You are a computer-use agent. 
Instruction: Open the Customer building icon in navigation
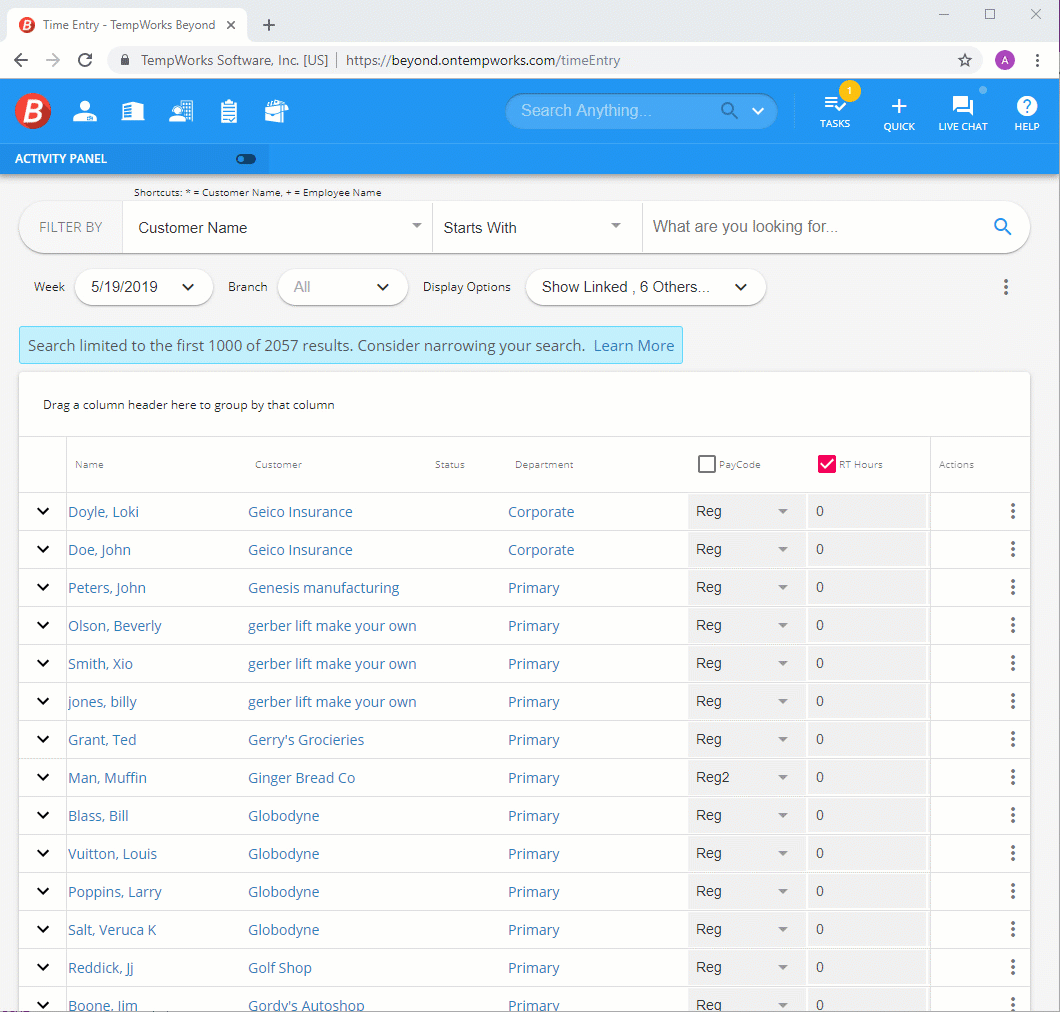click(132, 112)
